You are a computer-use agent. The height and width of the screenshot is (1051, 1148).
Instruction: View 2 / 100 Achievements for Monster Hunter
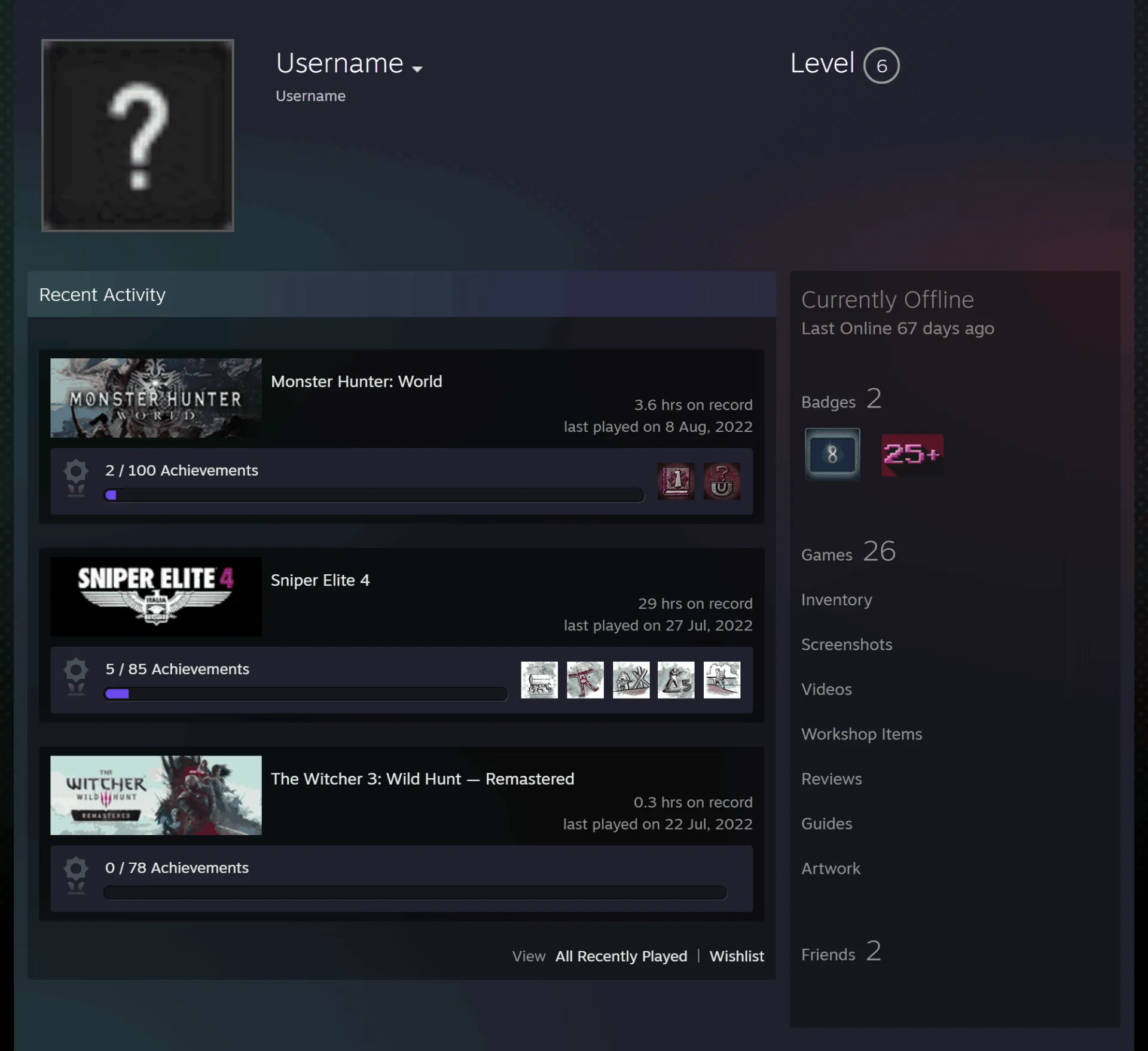point(182,471)
